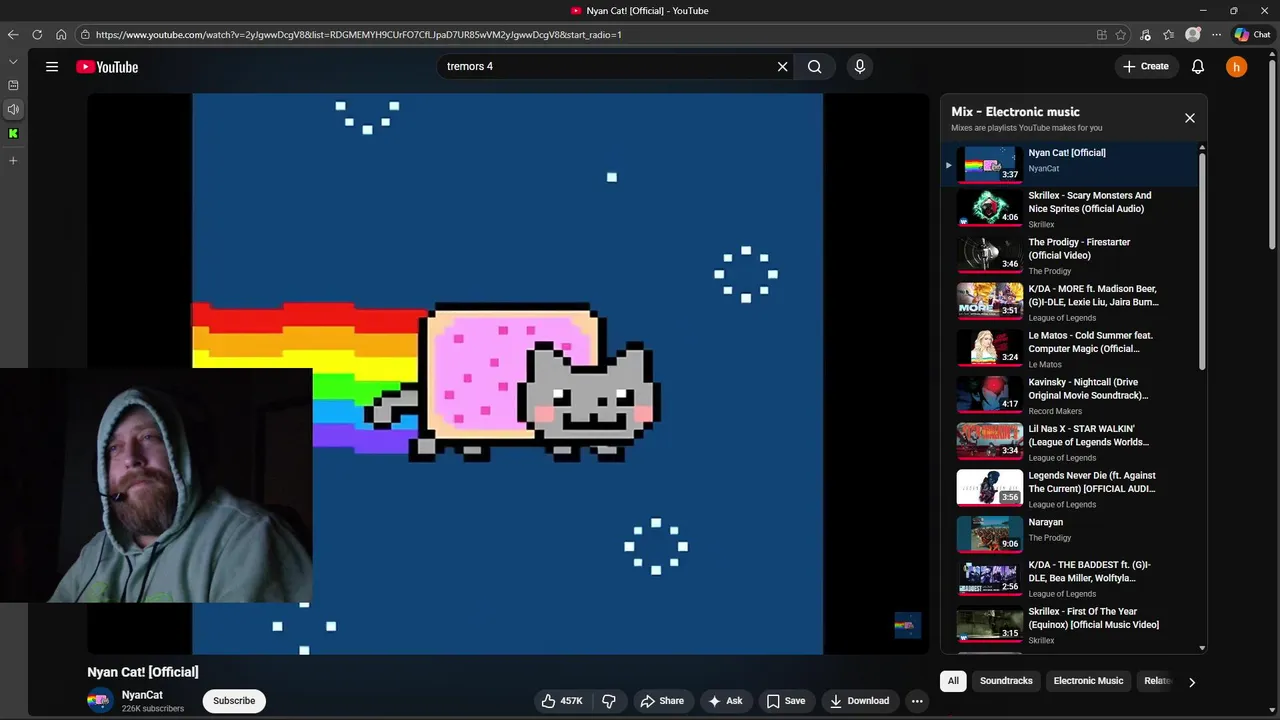This screenshot has height=720, width=1280.
Task: Toggle the tab audio speaker in sidebar
Action: coord(13,109)
